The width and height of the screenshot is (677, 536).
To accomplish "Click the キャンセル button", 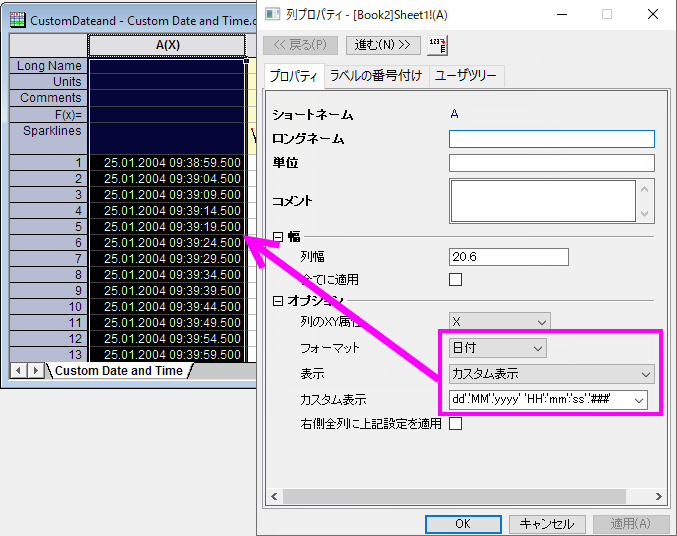I will pos(547,524).
